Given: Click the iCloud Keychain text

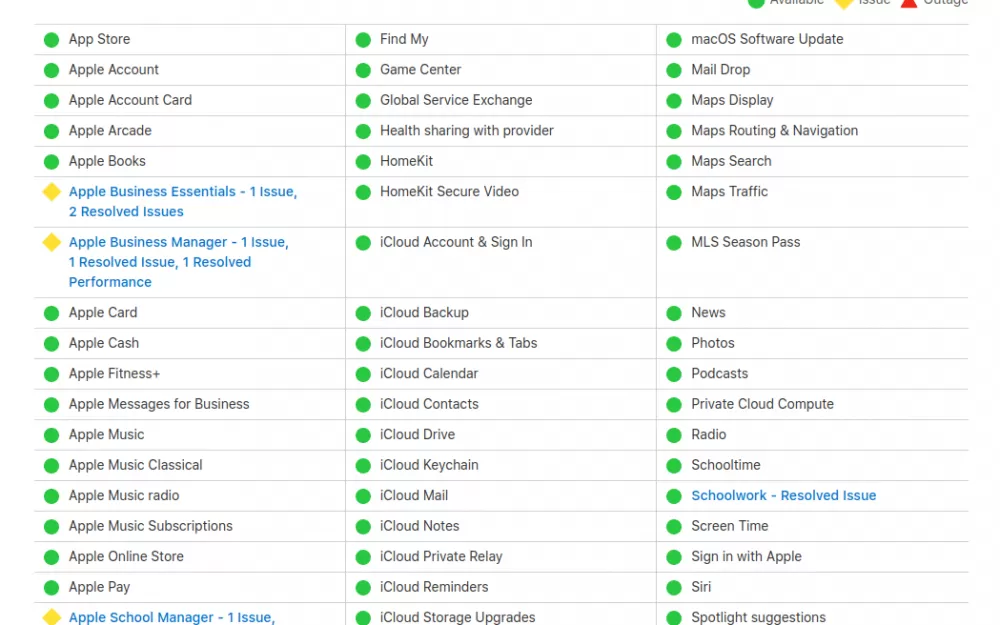Looking at the screenshot, I should coord(429,465).
